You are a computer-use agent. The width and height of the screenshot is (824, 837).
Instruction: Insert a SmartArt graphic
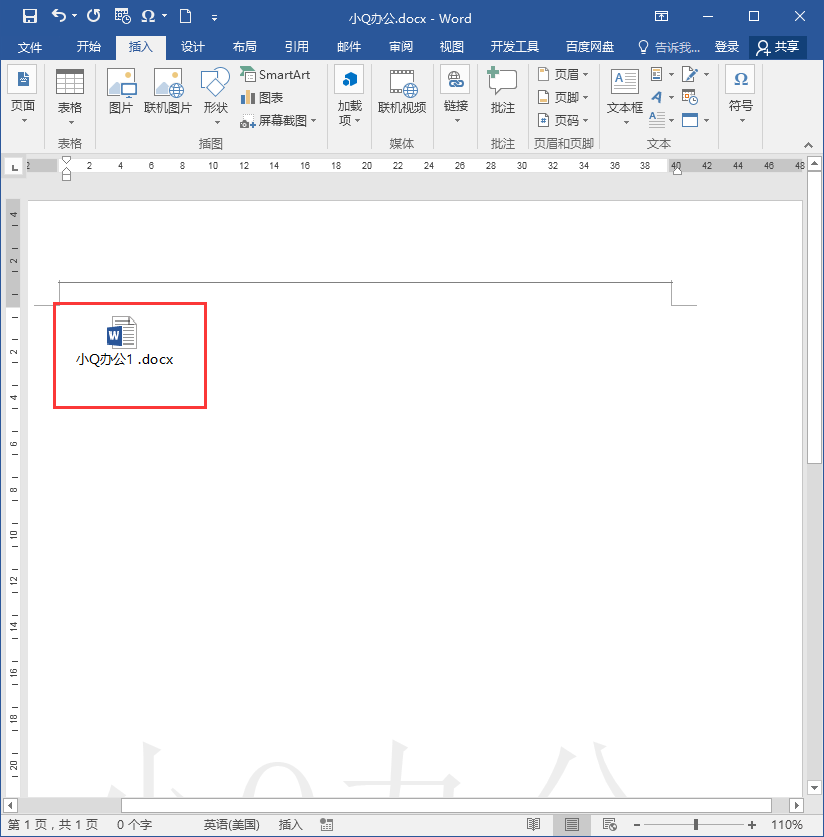275,75
